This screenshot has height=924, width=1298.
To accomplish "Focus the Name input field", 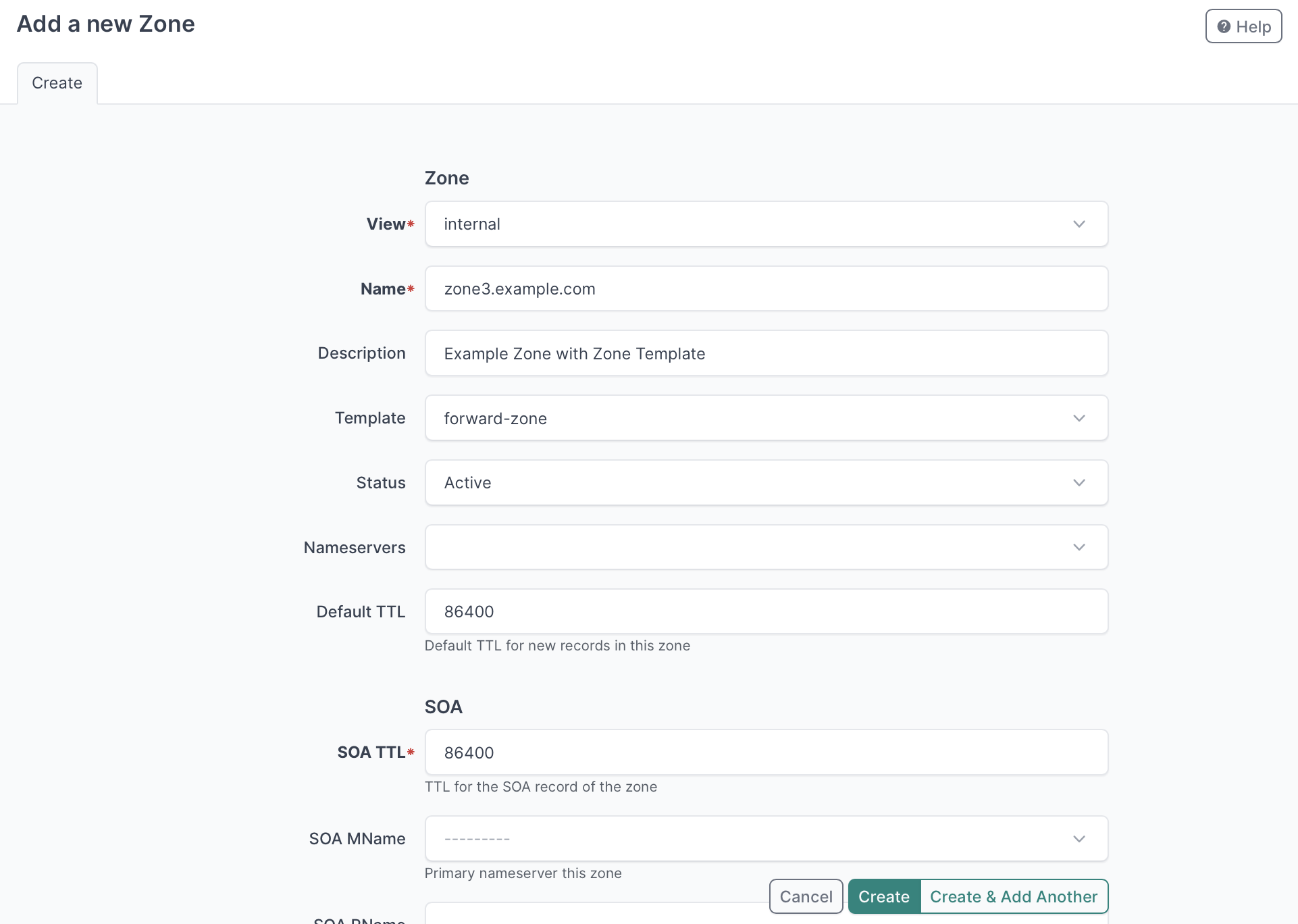I will coord(765,289).
